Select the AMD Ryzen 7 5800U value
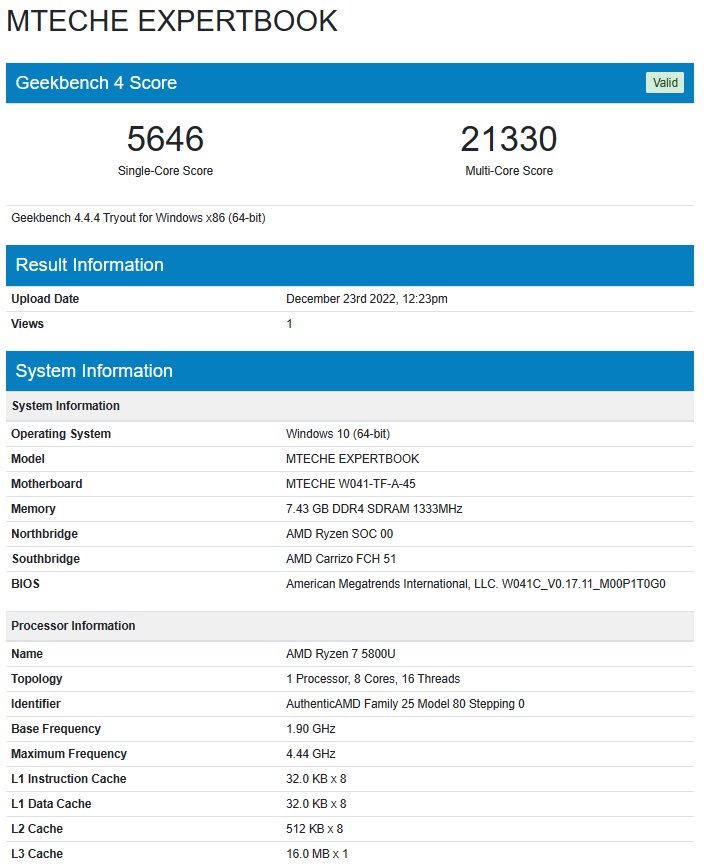The image size is (704, 868). click(x=340, y=654)
